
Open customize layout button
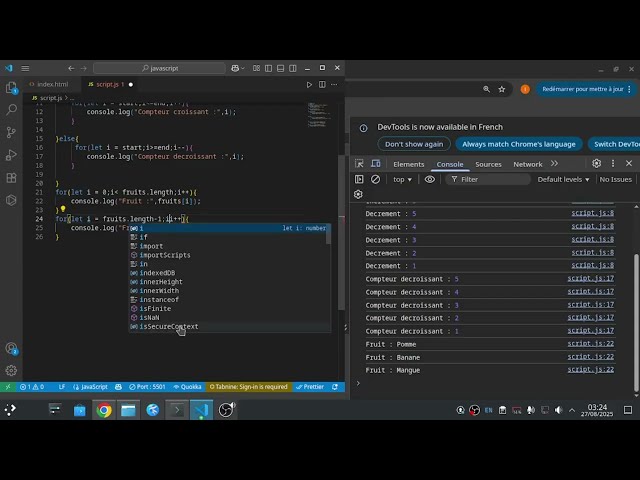pyautogui.click(x=256, y=68)
